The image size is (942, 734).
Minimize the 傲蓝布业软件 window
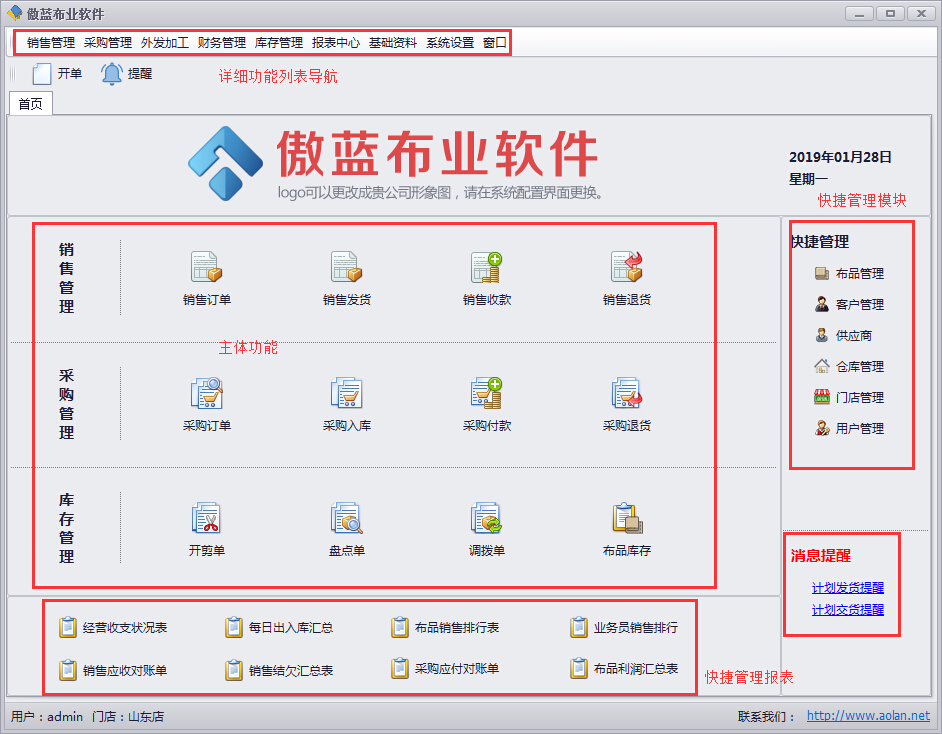tap(860, 13)
